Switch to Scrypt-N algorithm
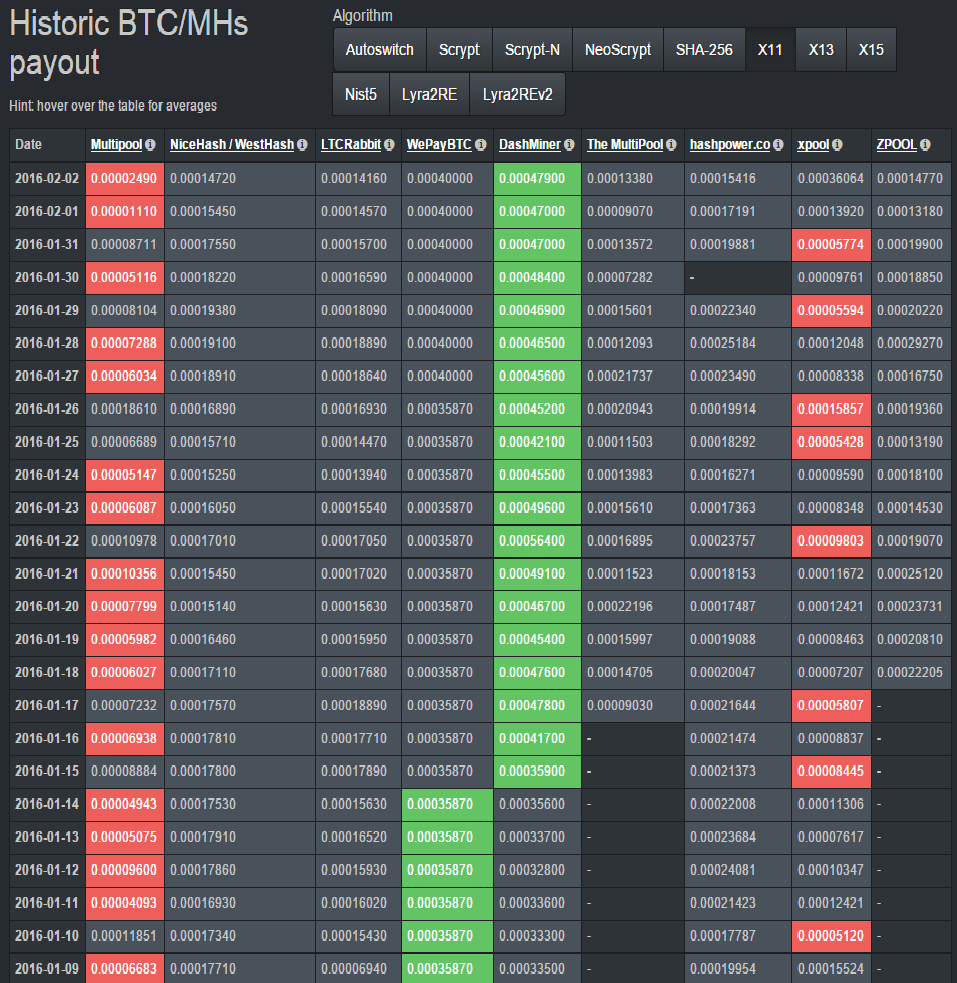Image resolution: width=957 pixels, height=983 pixels. click(532, 50)
